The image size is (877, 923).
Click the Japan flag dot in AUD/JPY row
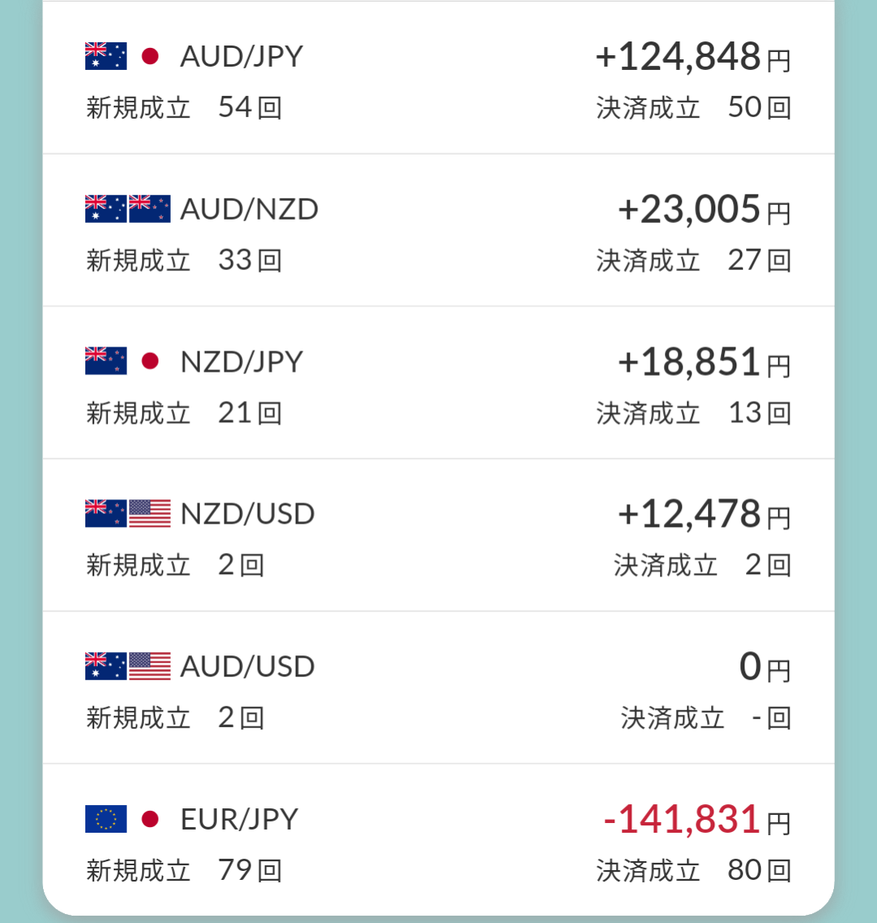point(150,56)
